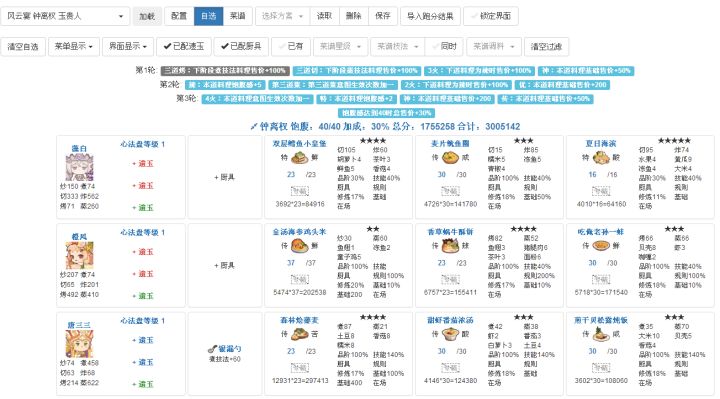720x399 pixels.
Task: Open the 橙风 chef name link
Action: (x=79, y=236)
